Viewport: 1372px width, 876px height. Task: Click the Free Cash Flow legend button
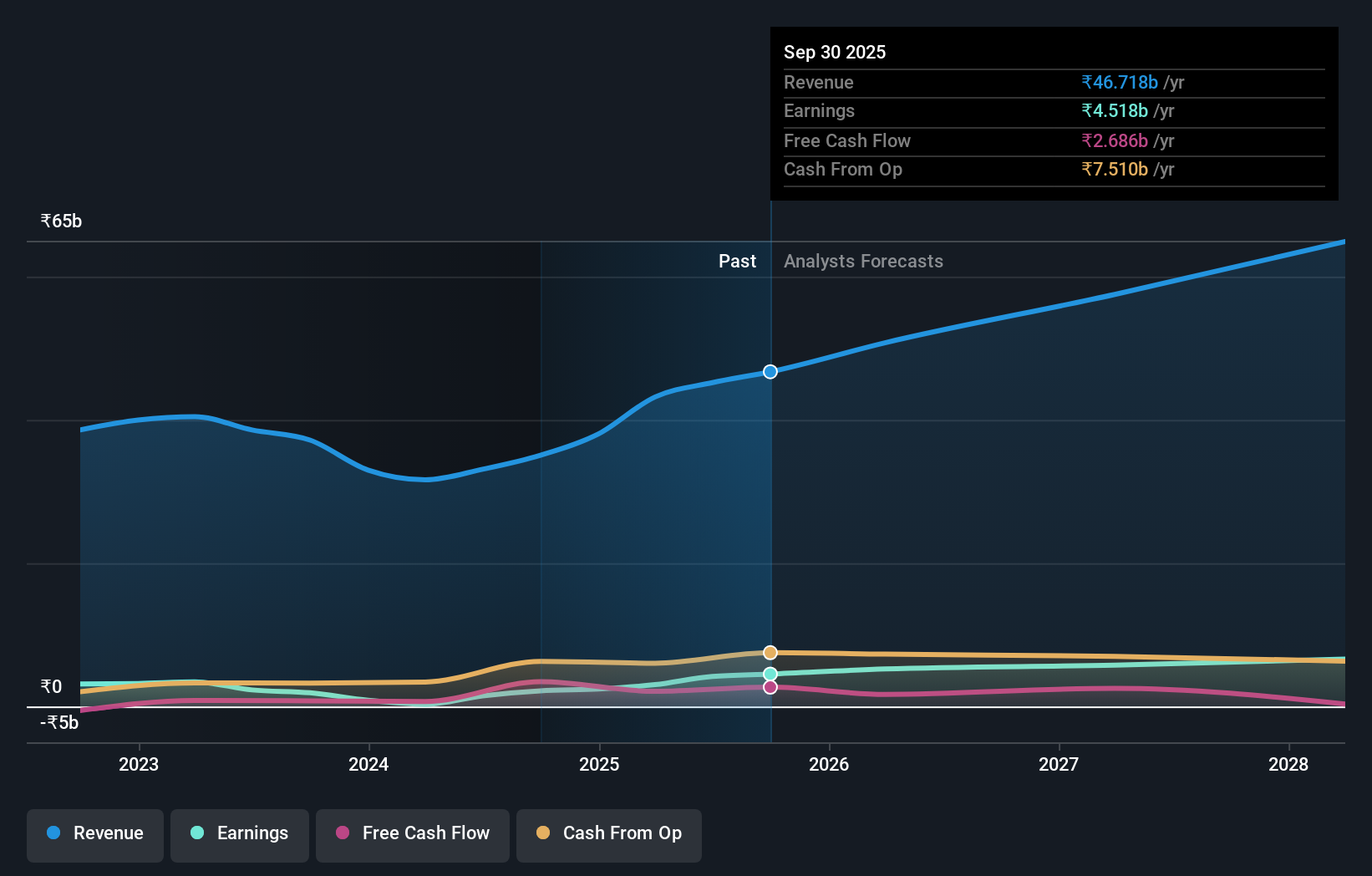[x=412, y=833]
